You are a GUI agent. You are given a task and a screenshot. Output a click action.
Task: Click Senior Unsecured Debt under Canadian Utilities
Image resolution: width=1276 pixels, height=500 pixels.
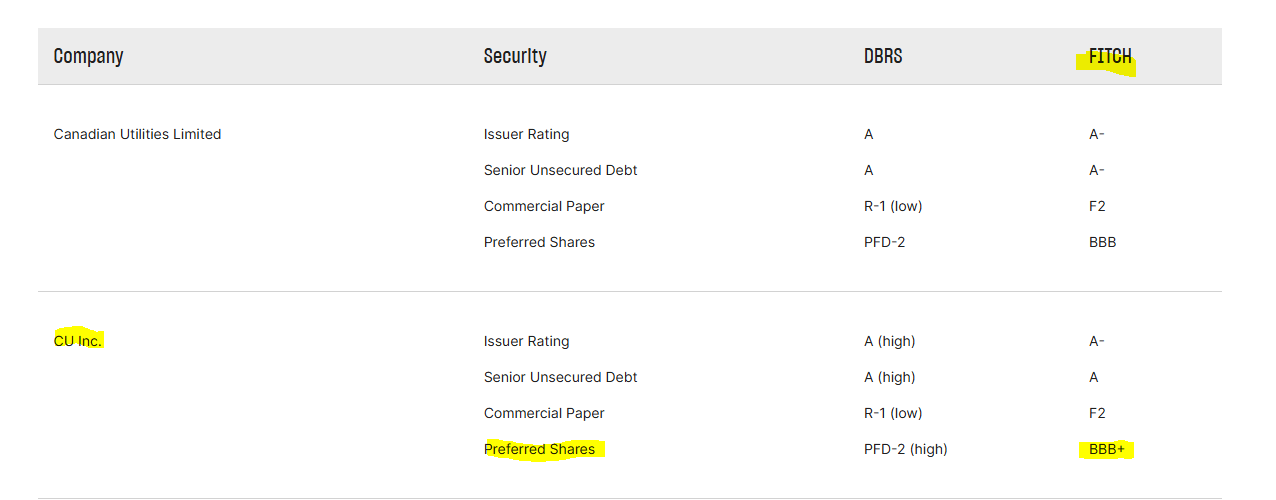[x=560, y=170]
